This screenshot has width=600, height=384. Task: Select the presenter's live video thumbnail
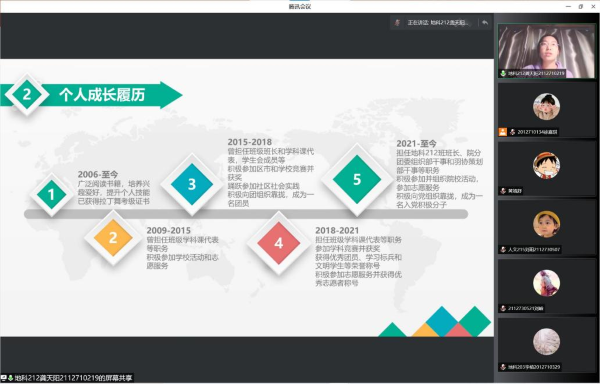[546, 51]
